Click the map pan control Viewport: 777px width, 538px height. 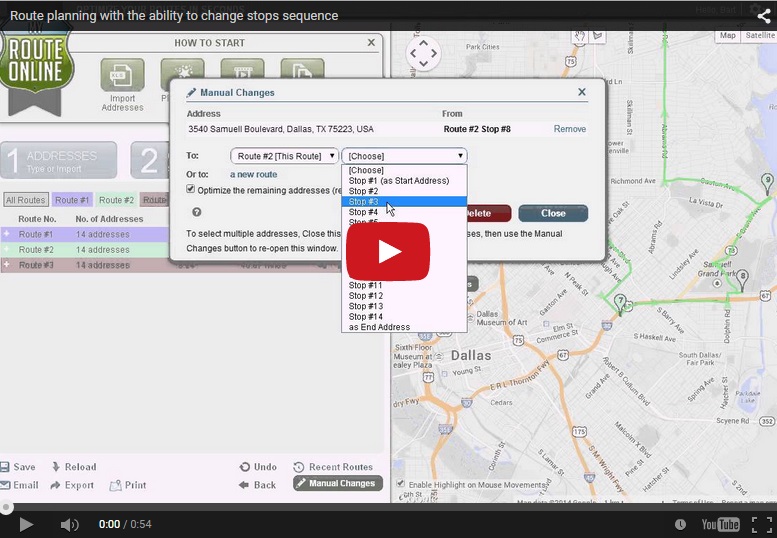pos(423,53)
